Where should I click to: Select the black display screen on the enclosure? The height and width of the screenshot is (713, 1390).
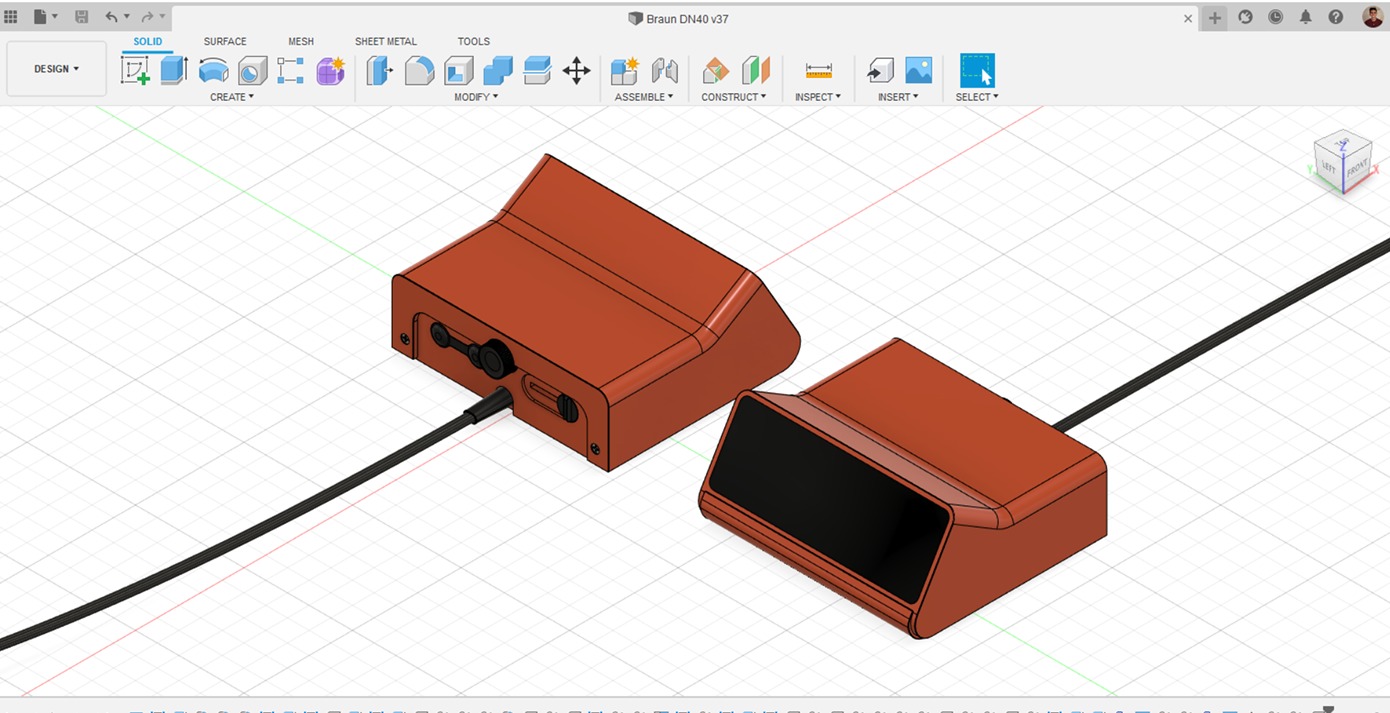click(x=828, y=497)
